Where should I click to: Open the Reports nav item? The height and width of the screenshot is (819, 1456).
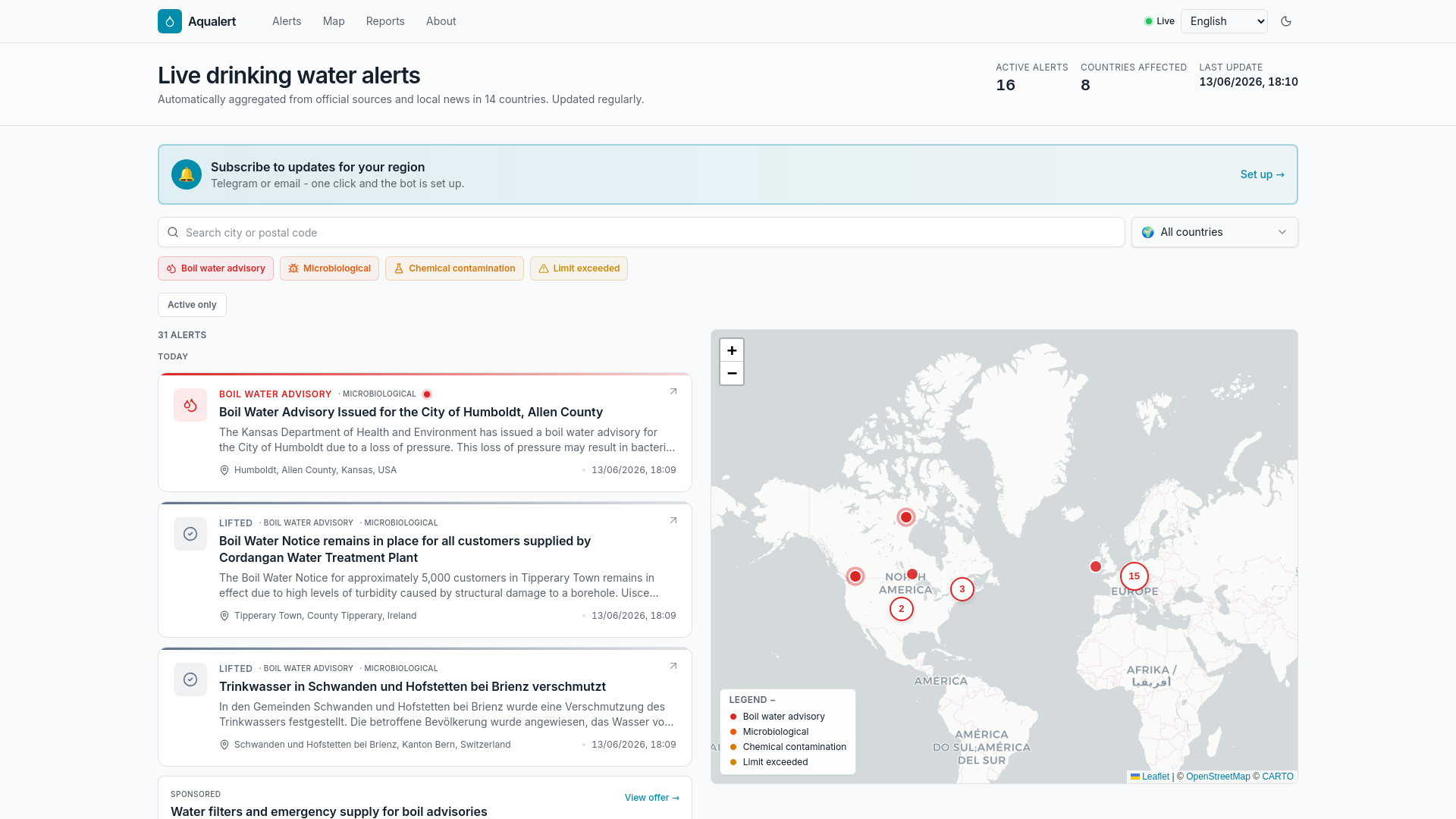[385, 21]
